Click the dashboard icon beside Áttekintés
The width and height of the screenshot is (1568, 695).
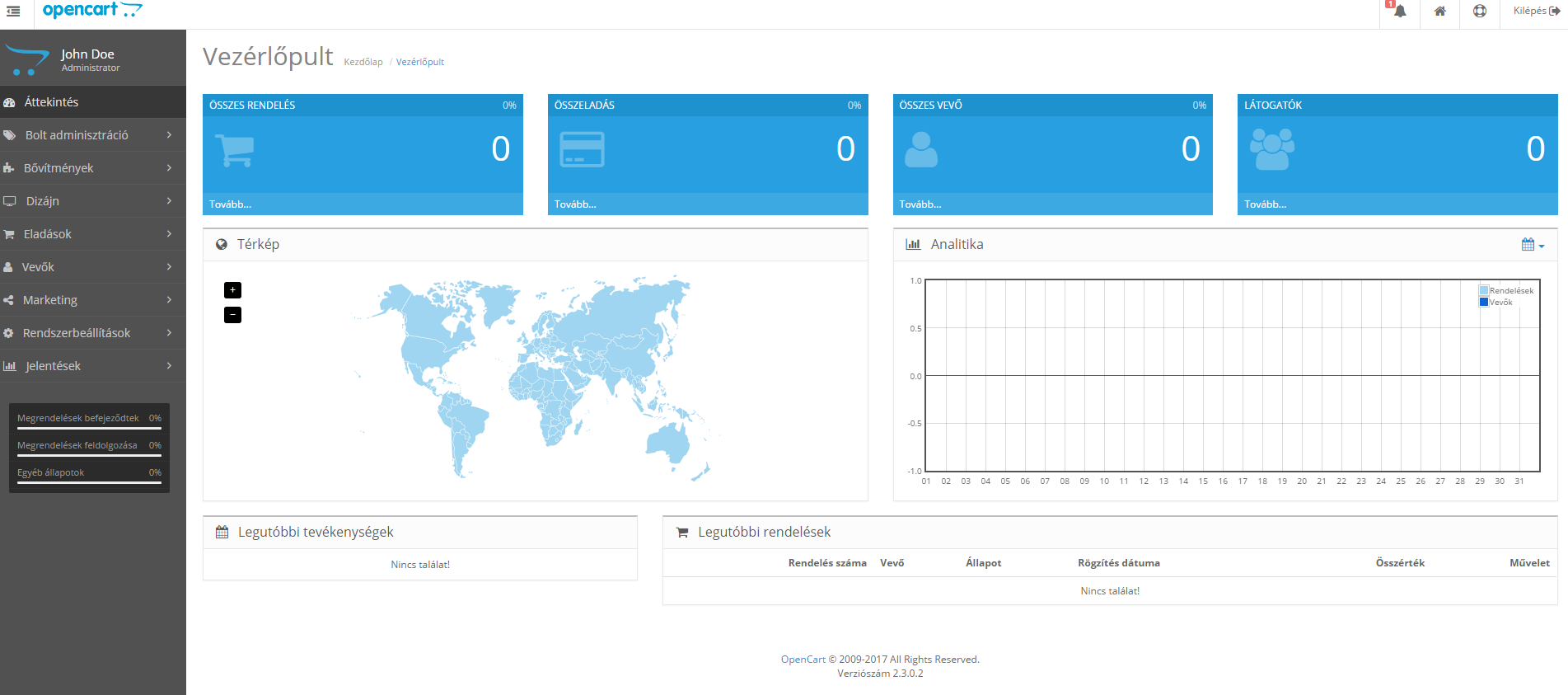[x=9, y=102]
